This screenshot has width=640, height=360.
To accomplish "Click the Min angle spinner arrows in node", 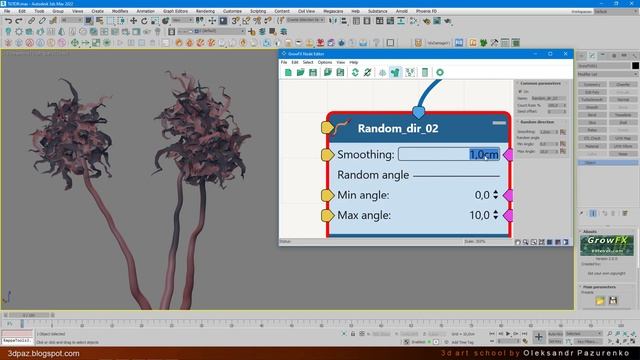I will point(496,195).
